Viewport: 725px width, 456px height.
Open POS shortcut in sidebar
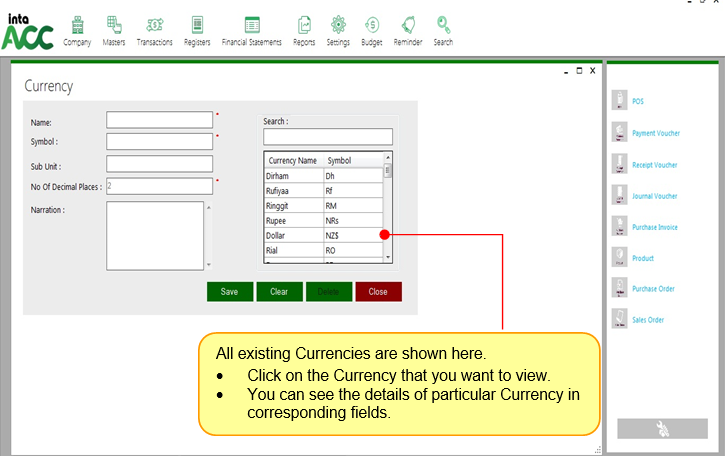pyautogui.click(x=619, y=101)
